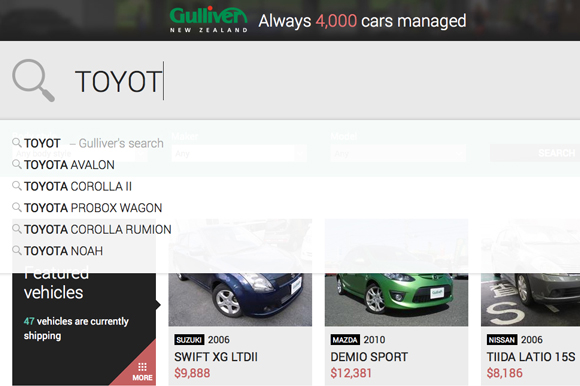
Task: Open the body style dropdown
Action: click(80, 153)
